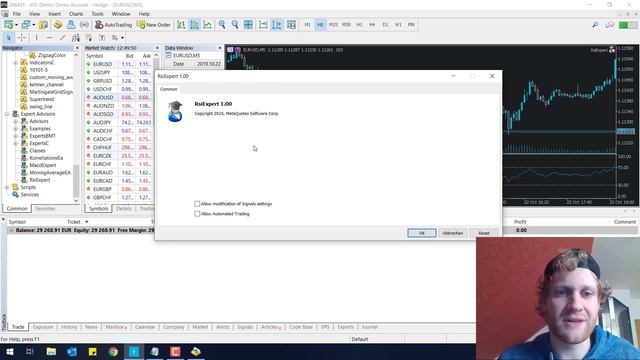The width and height of the screenshot is (640, 360).
Task: Select MacdExpert in Navigator tree
Action: point(42,165)
